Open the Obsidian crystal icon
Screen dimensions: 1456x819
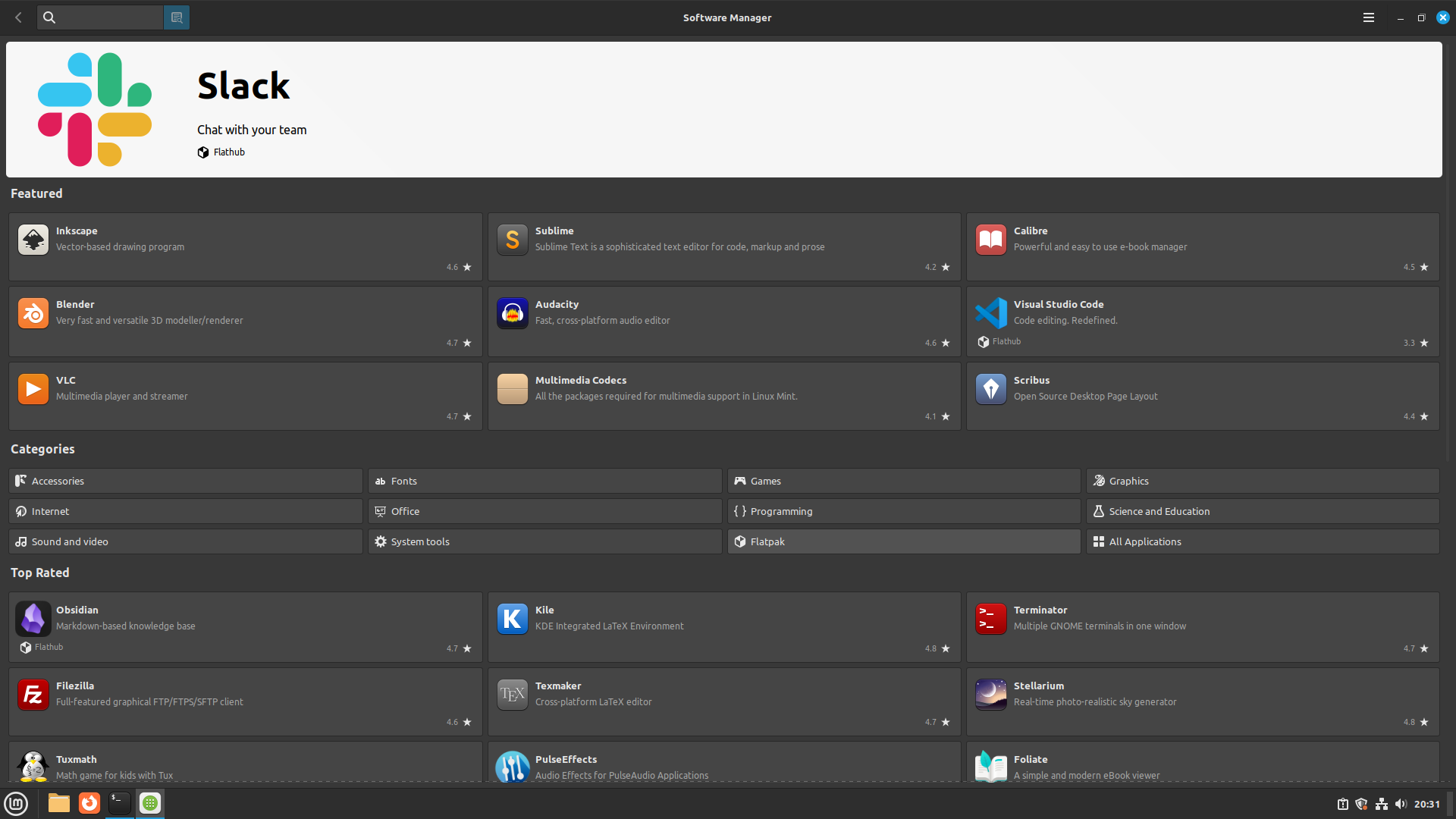[x=33, y=619]
